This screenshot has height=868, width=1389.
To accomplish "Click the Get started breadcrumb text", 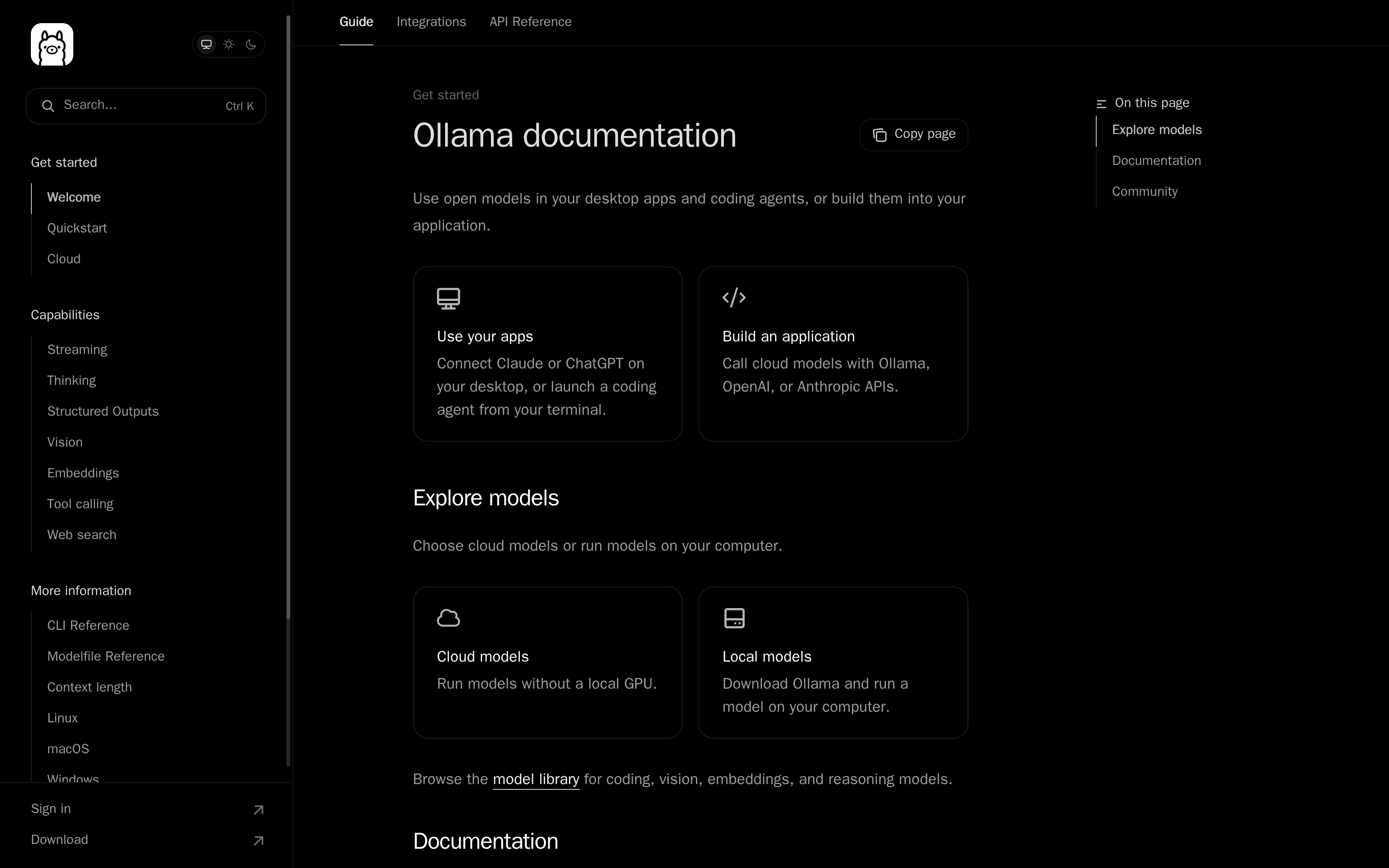I will point(446,95).
